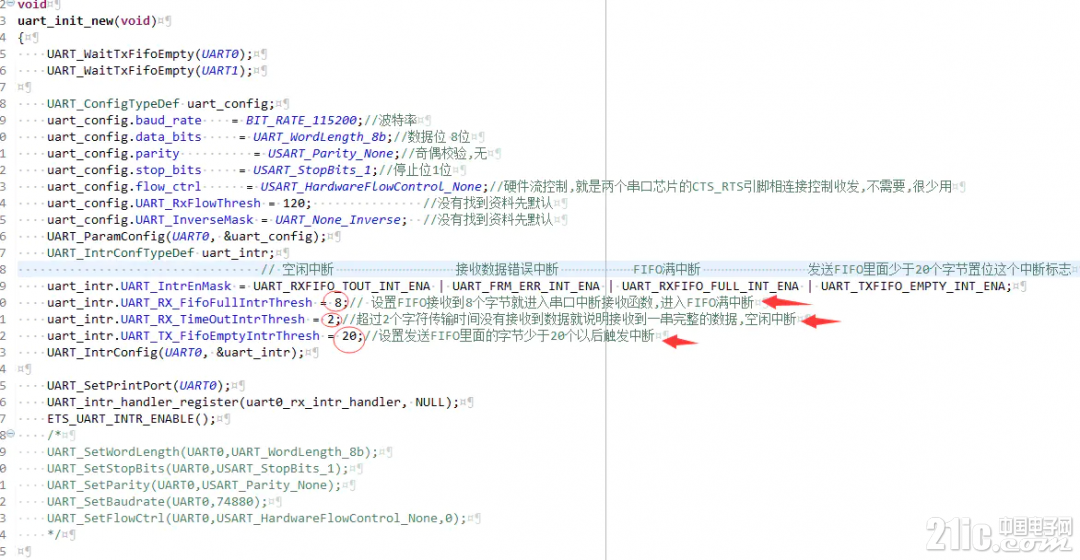Click the 空闲中断 comment label
The height and width of the screenshot is (560, 1080).
click(307, 269)
